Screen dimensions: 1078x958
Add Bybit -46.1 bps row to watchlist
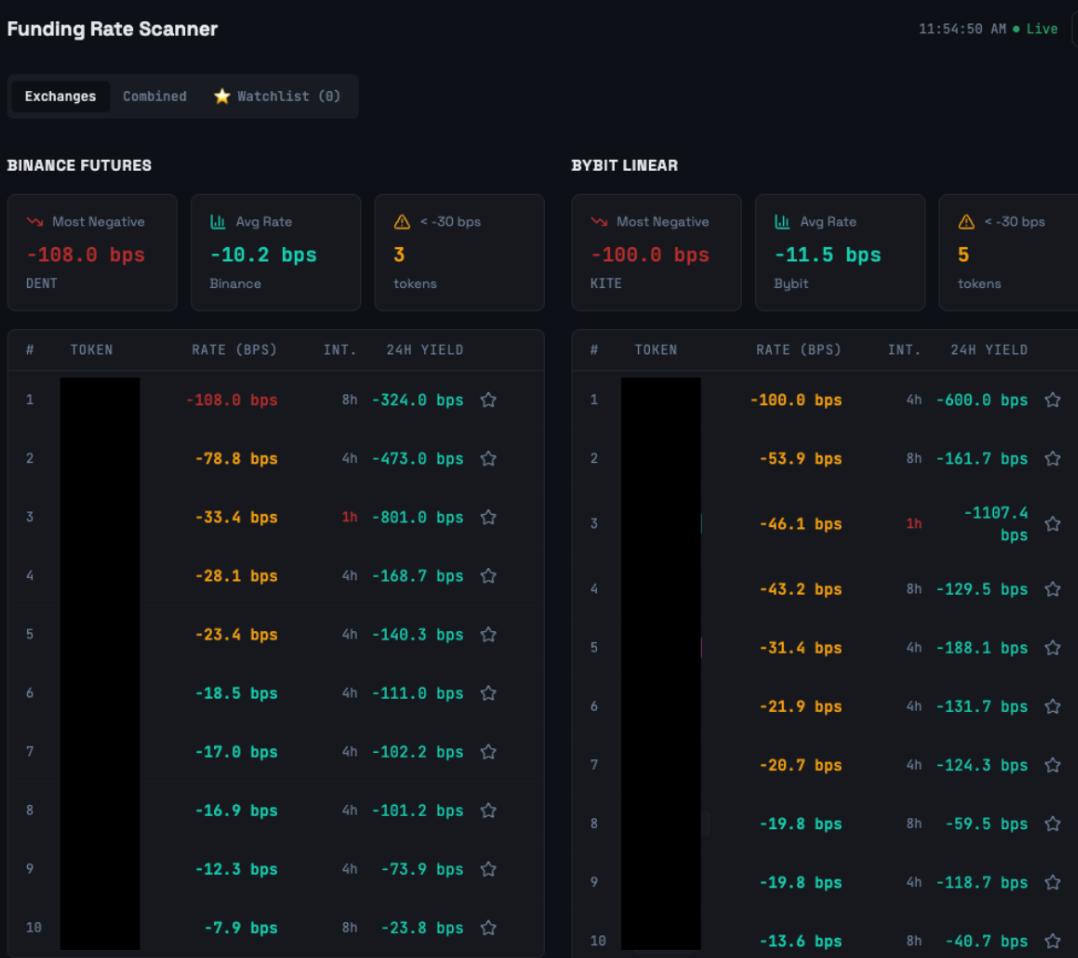1053,523
